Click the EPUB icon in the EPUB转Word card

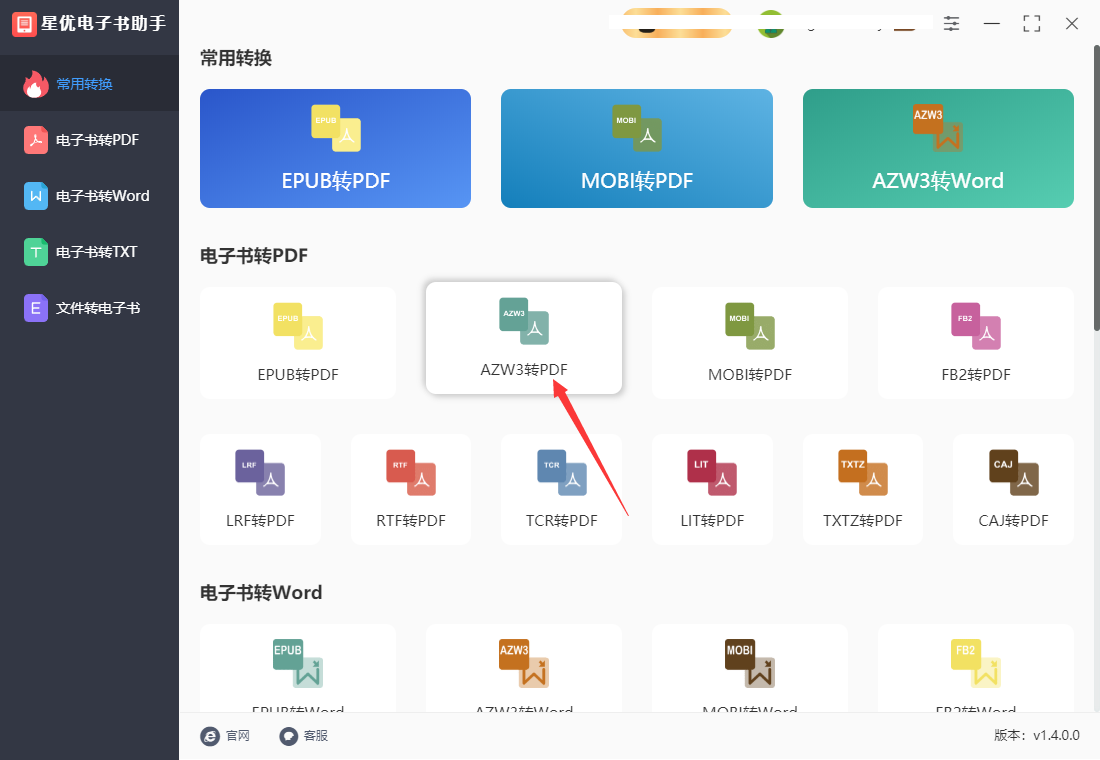click(x=298, y=663)
